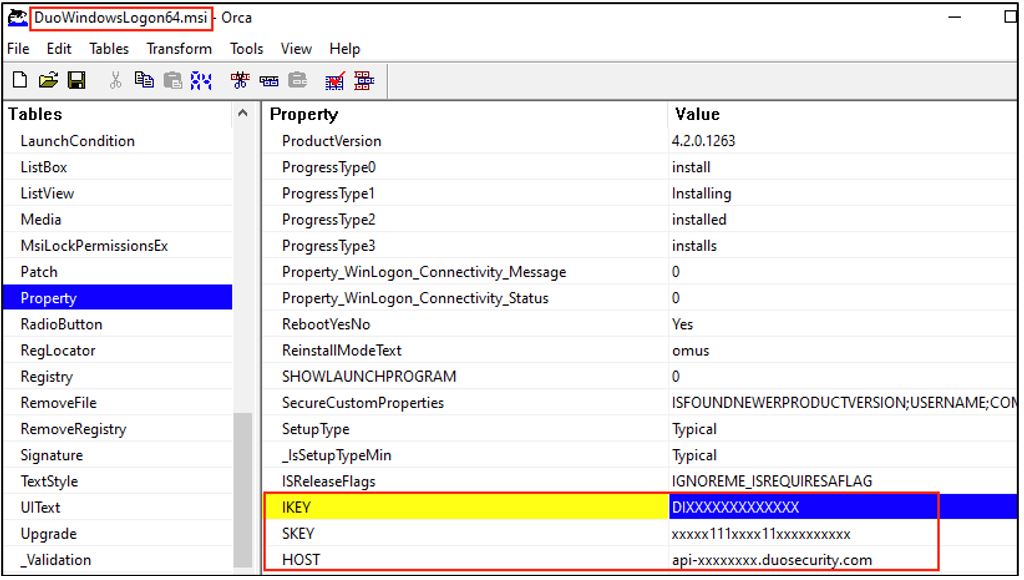
Task: Click the Paste Row icon
Action: click(298, 80)
